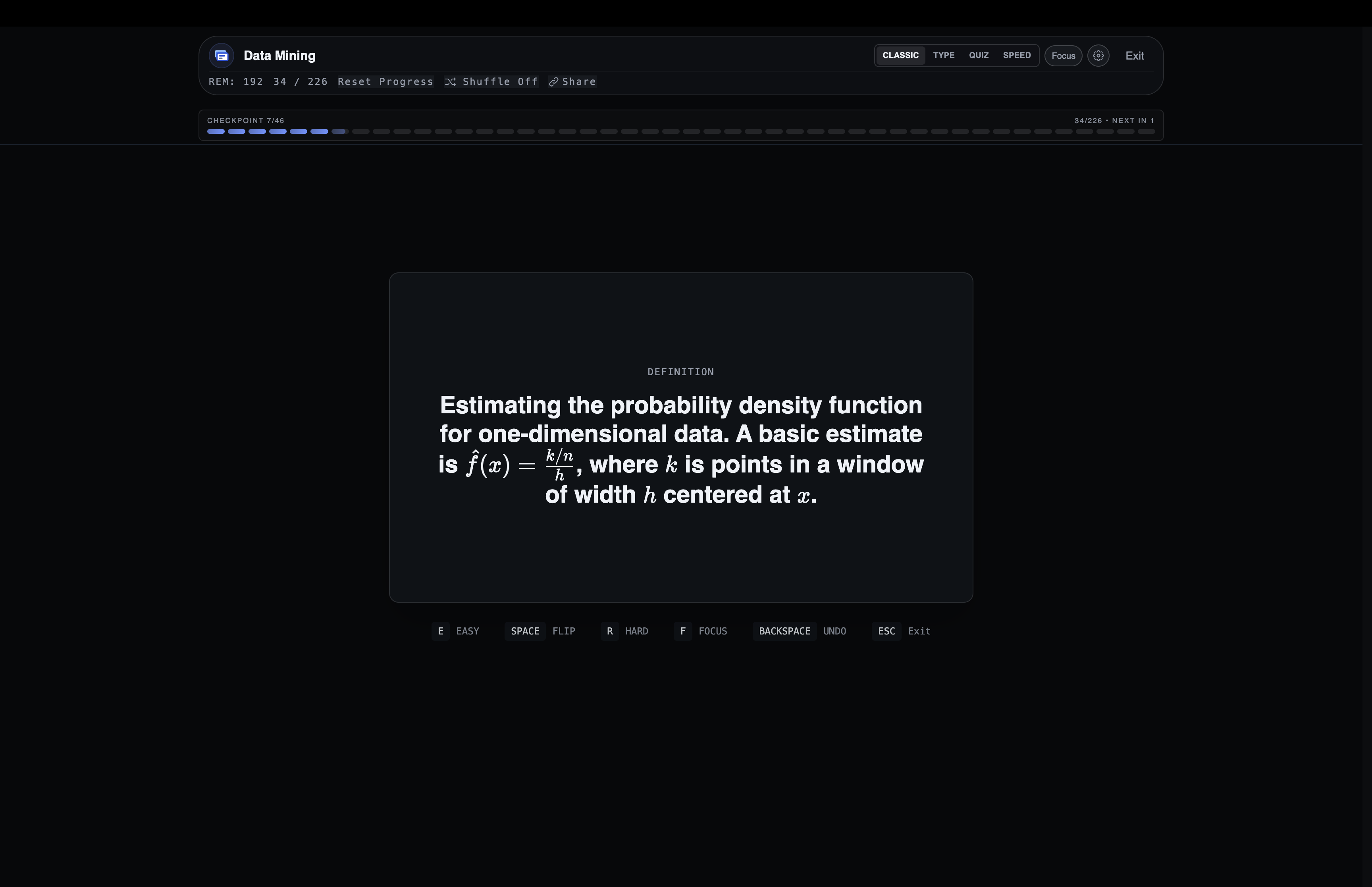The height and width of the screenshot is (887, 1372).
Task: Click the R key hint for Hard
Action: 610,631
